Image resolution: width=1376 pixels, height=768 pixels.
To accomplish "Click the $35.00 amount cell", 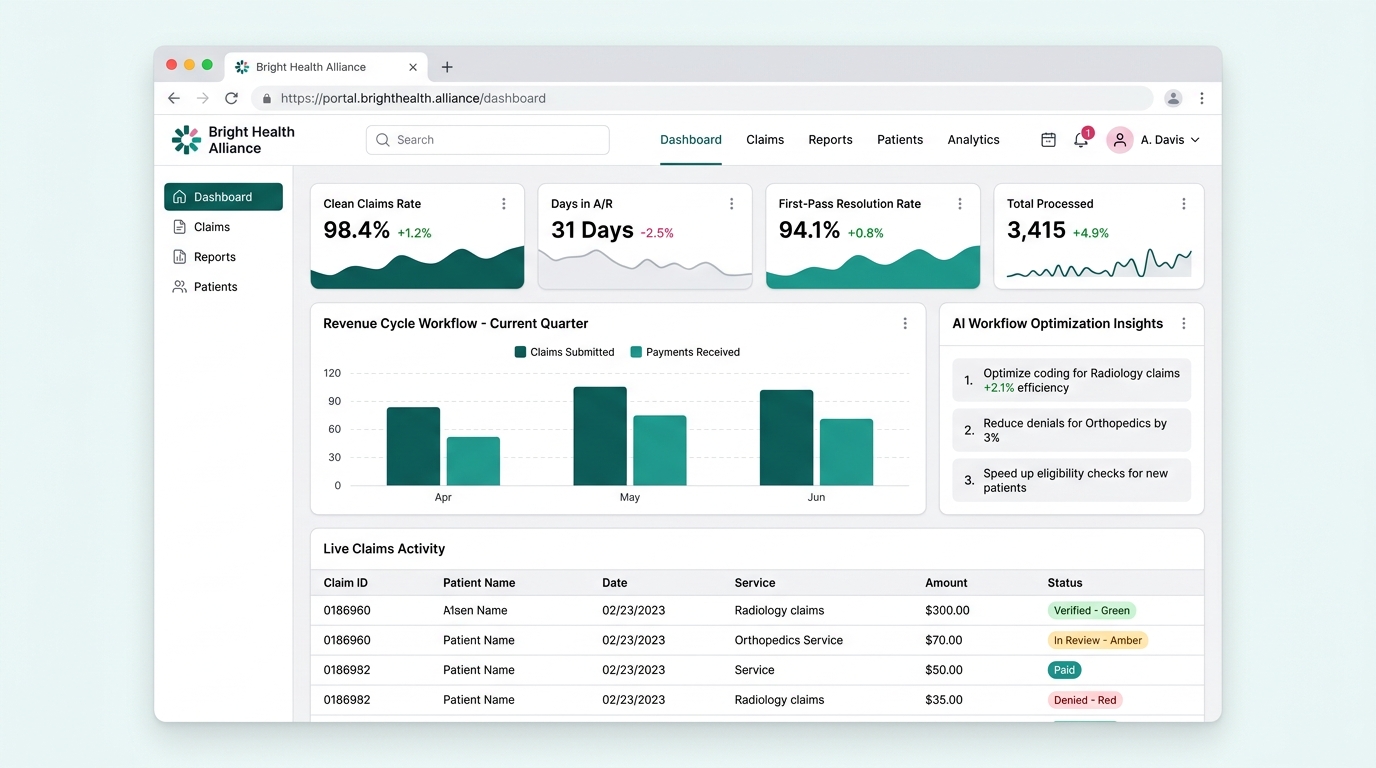I will [944, 700].
